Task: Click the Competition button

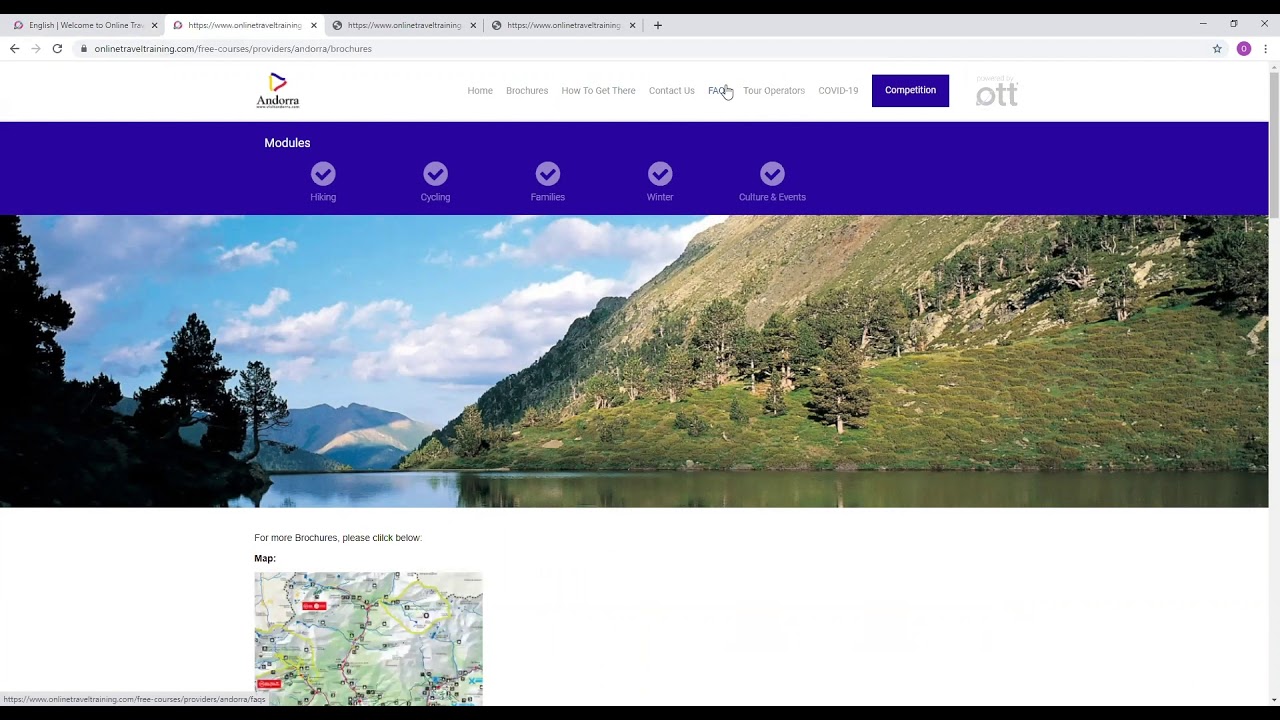Action: [x=910, y=90]
